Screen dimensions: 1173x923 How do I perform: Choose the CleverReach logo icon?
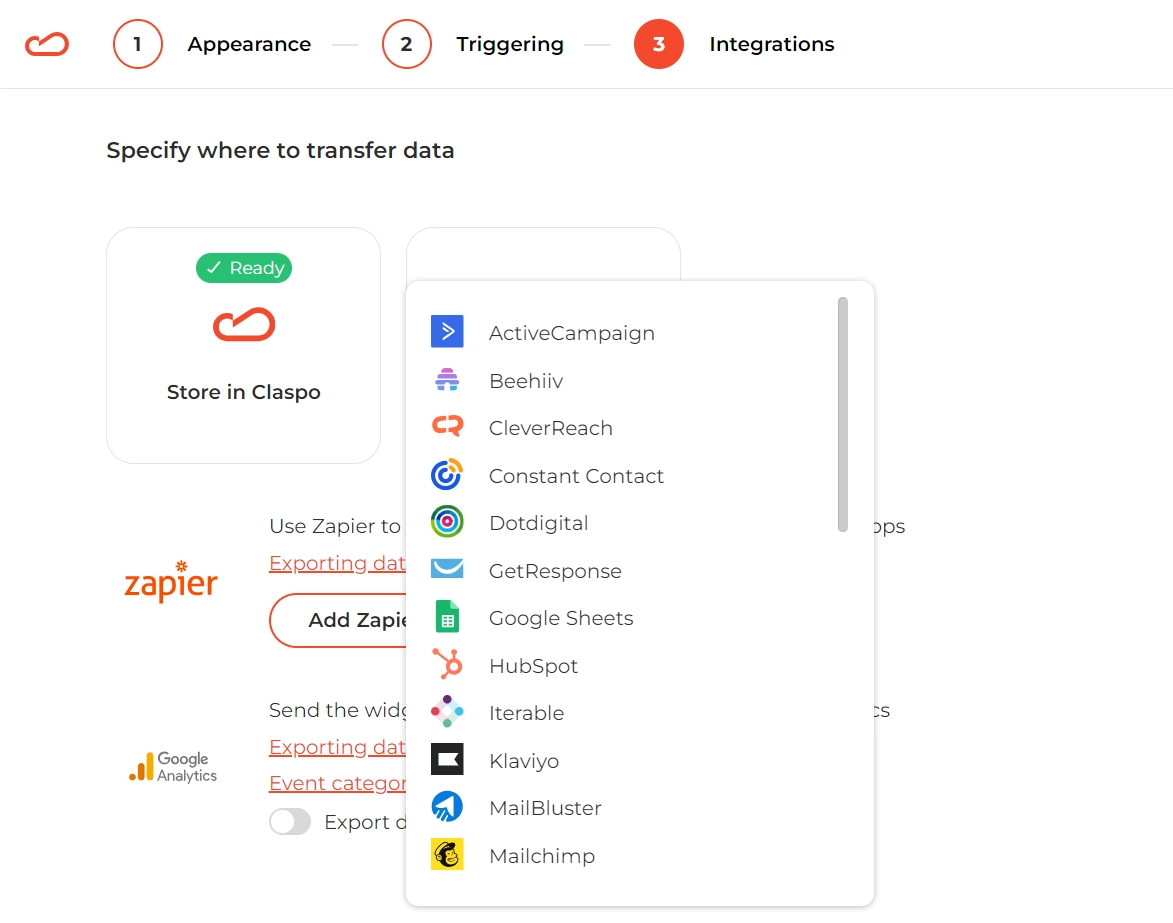(x=447, y=426)
